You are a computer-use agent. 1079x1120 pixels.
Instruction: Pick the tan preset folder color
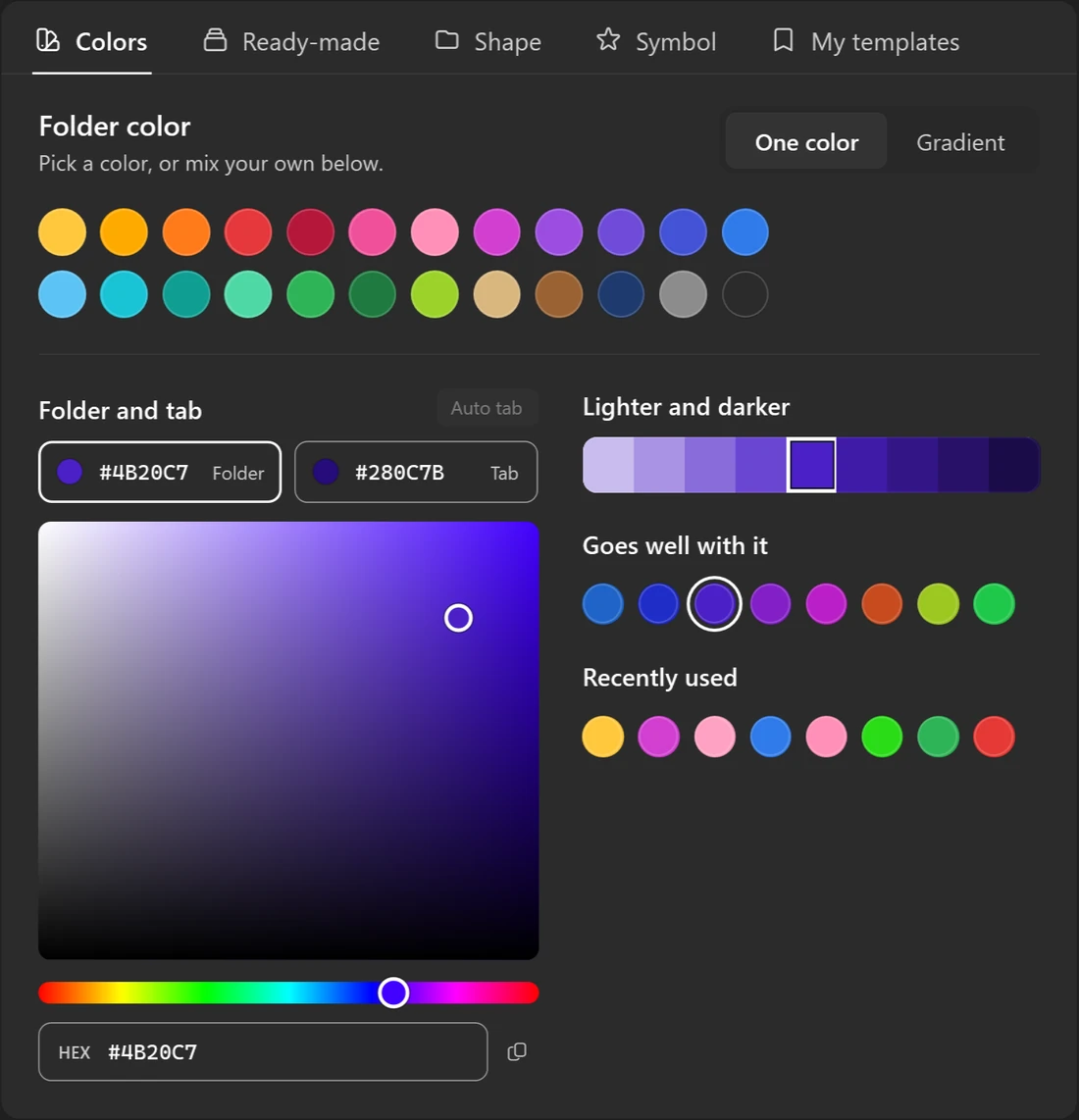(x=496, y=294)
